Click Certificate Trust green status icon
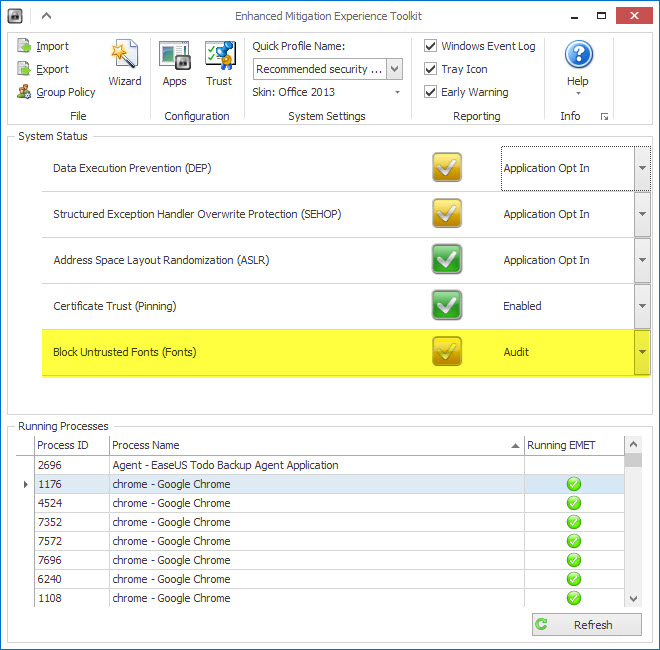The width and height of the screenshot is (660, 650). [447, 305]
